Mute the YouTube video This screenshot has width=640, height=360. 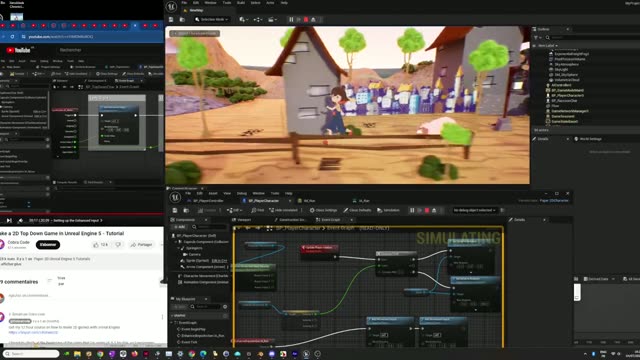click(x=20, y=220)
